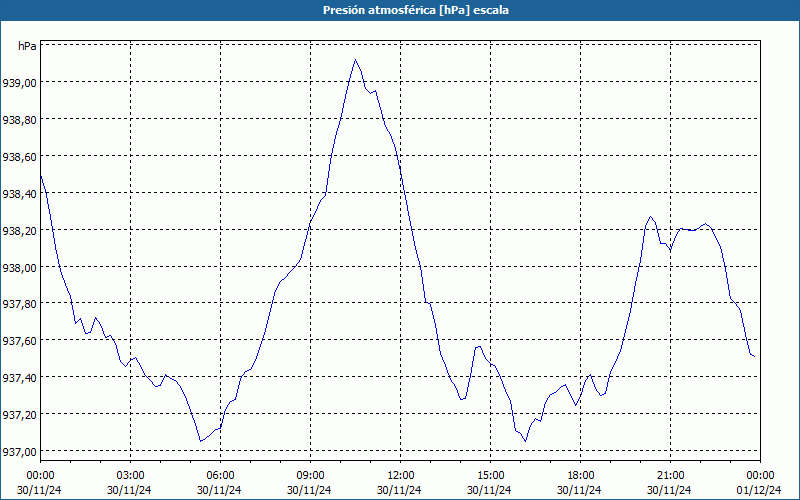
Task: Click the 01/12/24 date label
Action: pos(759,490)
